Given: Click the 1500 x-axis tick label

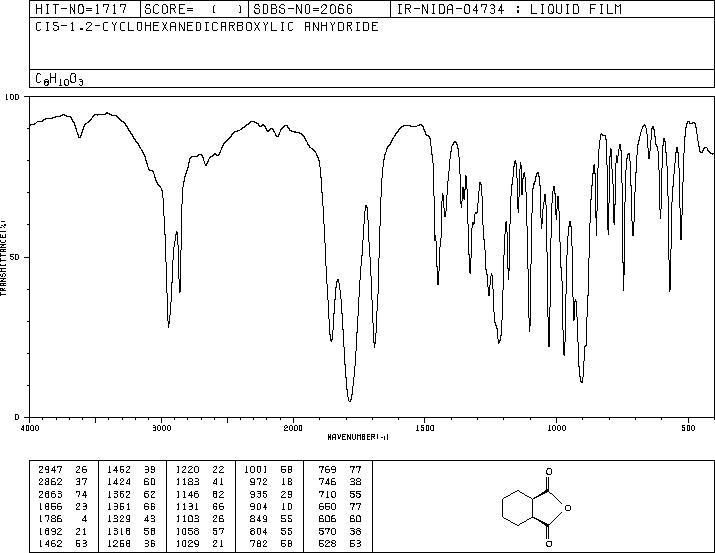Looking at the screenshot, I should click(x=425, y=428).
